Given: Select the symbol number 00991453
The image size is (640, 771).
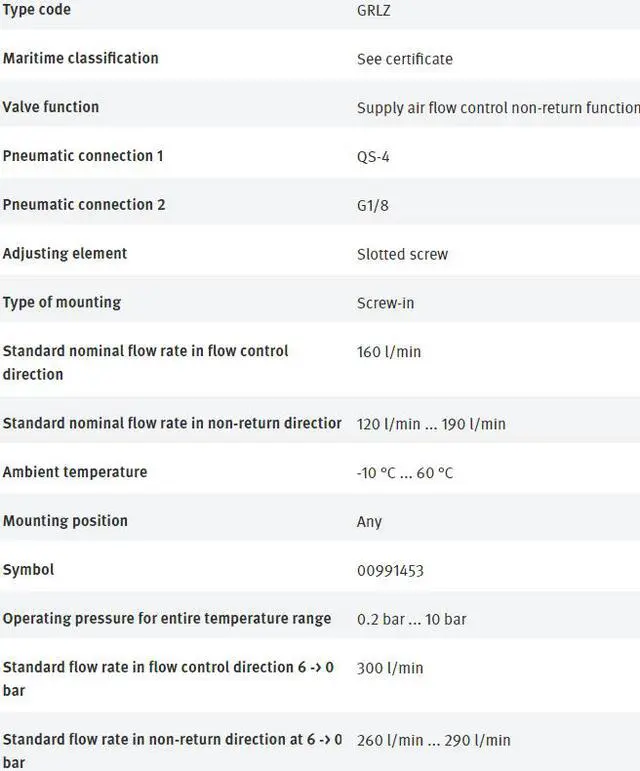Looking at the screenshot, I should [x=390, y=571].
